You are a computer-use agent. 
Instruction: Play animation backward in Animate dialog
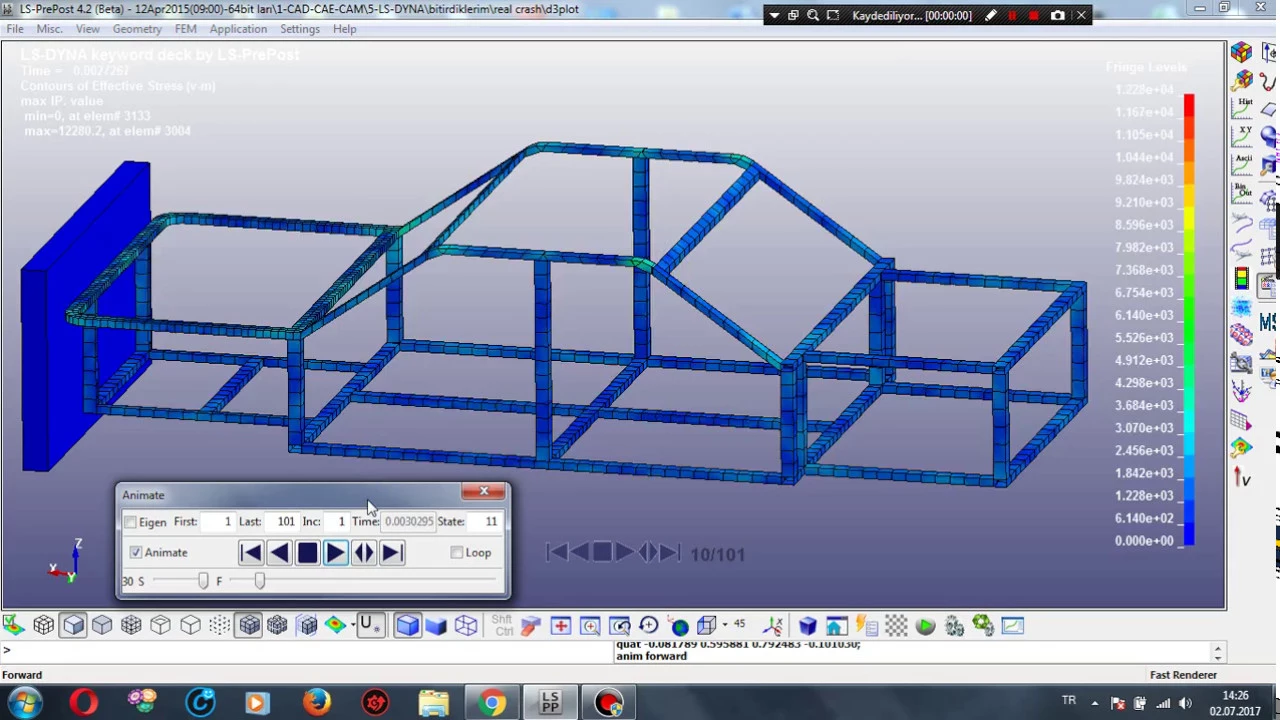pos(279,552)
